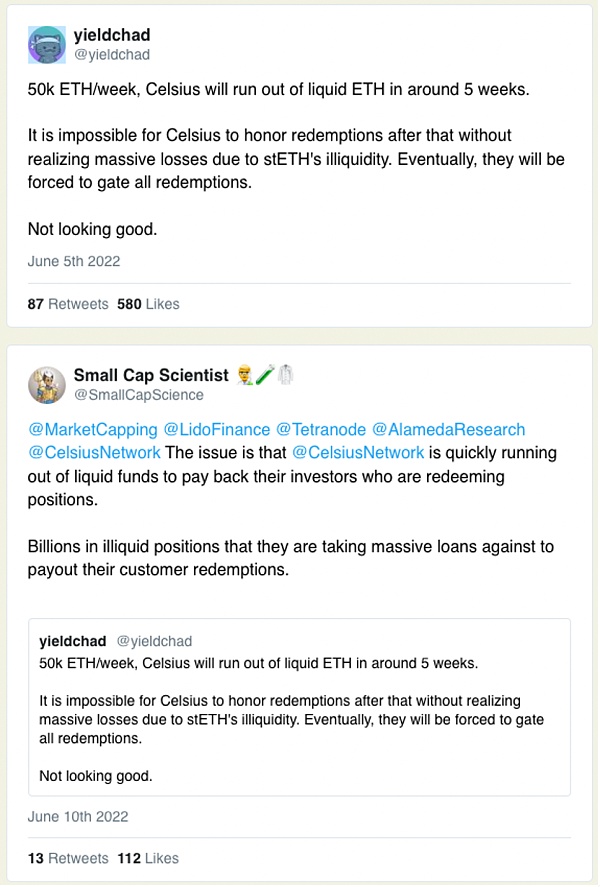Viewport: 600px width, 887px height.
Task: View the 87 Retweets count
Action: pos(68,304)
